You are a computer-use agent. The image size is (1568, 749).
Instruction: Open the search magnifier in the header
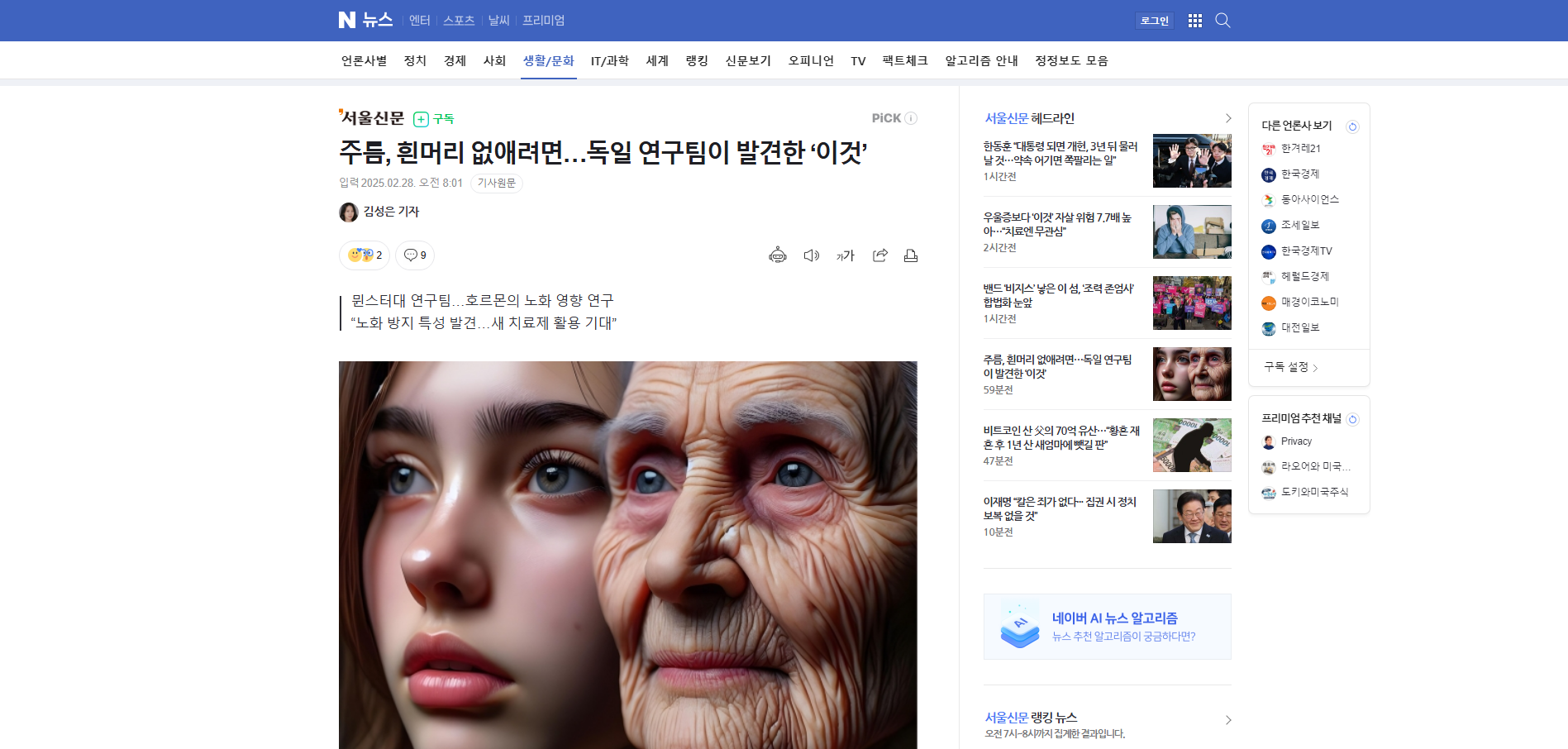1222,21
